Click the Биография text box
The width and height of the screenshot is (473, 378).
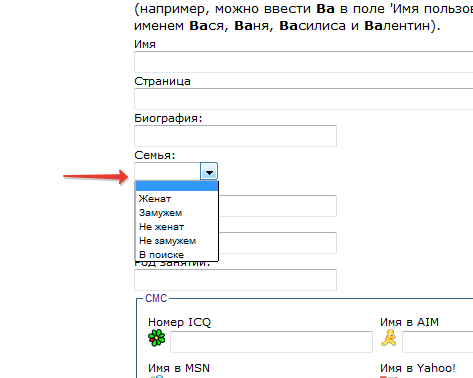pos(235,136)
